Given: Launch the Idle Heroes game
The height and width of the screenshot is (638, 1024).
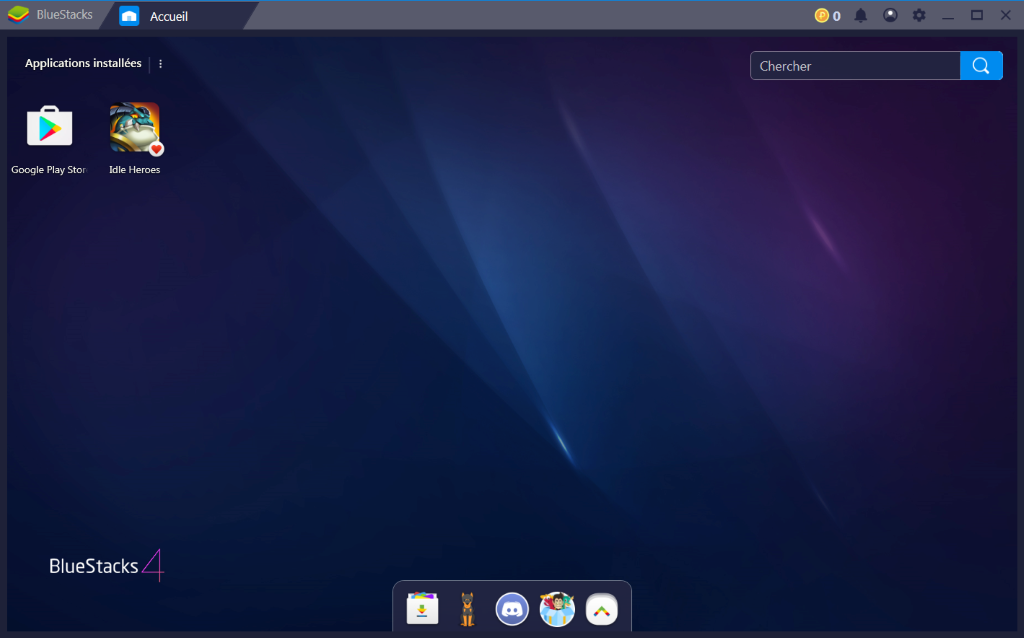Looking at the screenshot, I should click(135, 128).
